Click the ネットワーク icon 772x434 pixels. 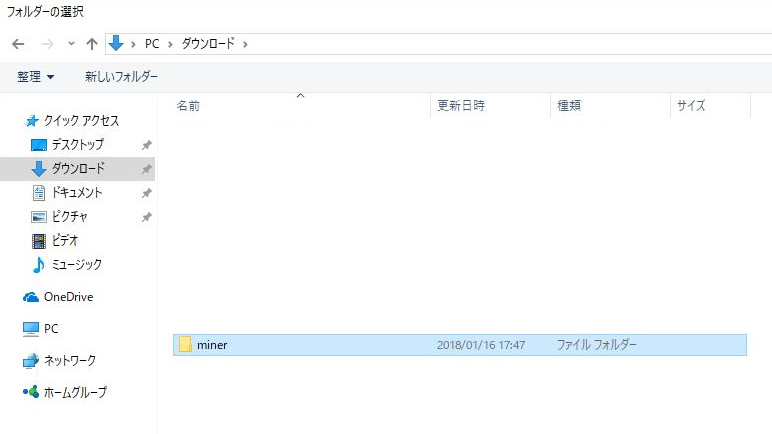[31, 361]
